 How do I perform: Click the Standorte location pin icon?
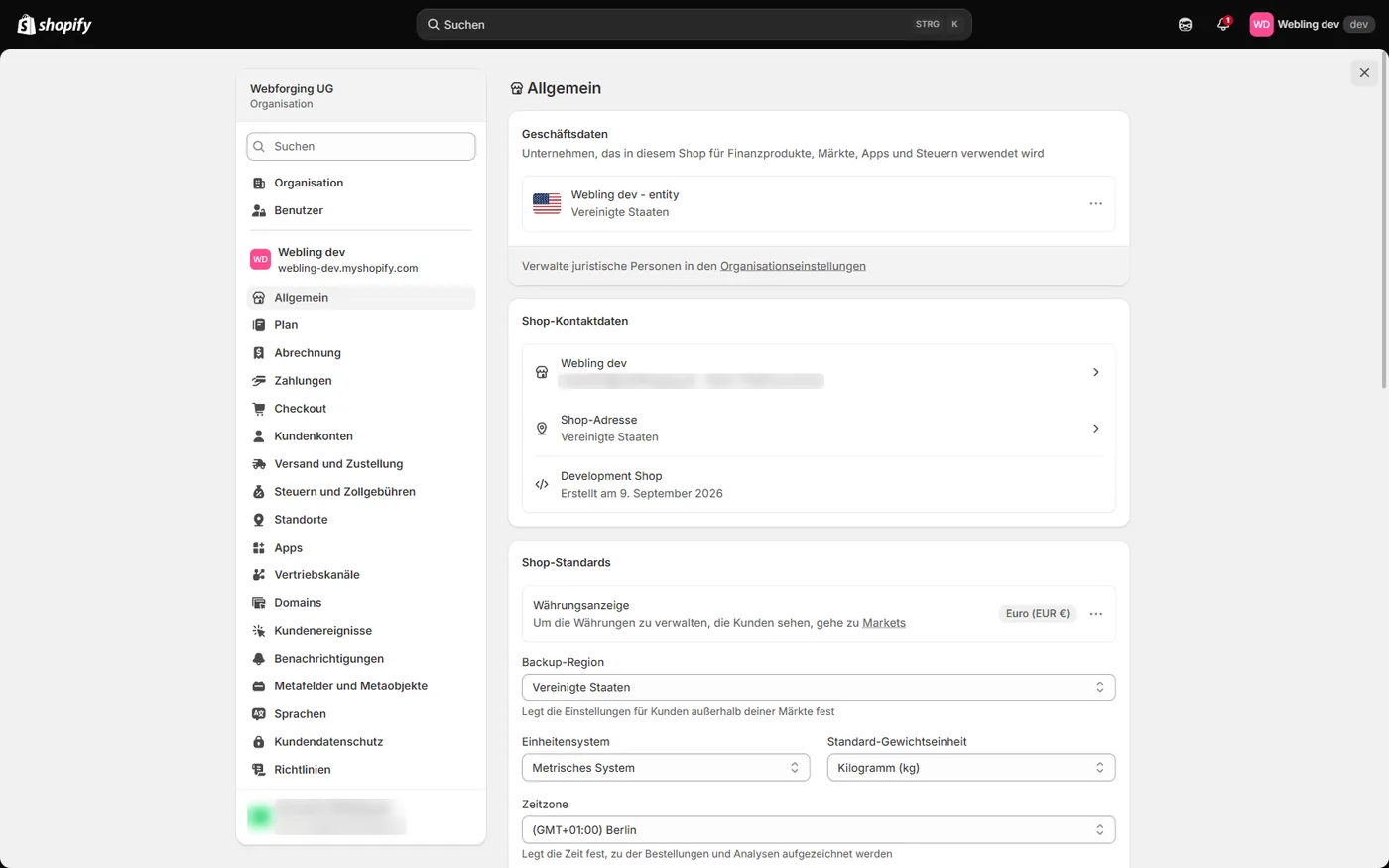pos(259,520)
